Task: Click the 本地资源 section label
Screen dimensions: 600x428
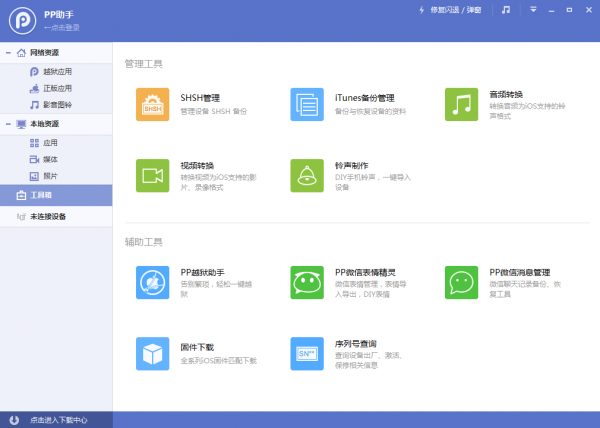Action: pyautogui.click(x=44, y=124)
